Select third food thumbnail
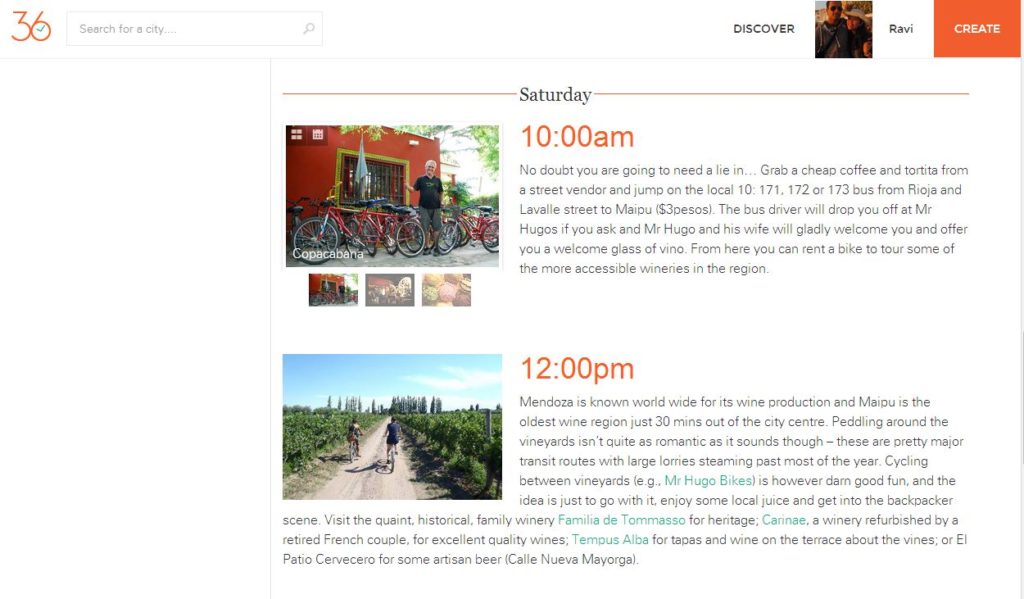 446,290
